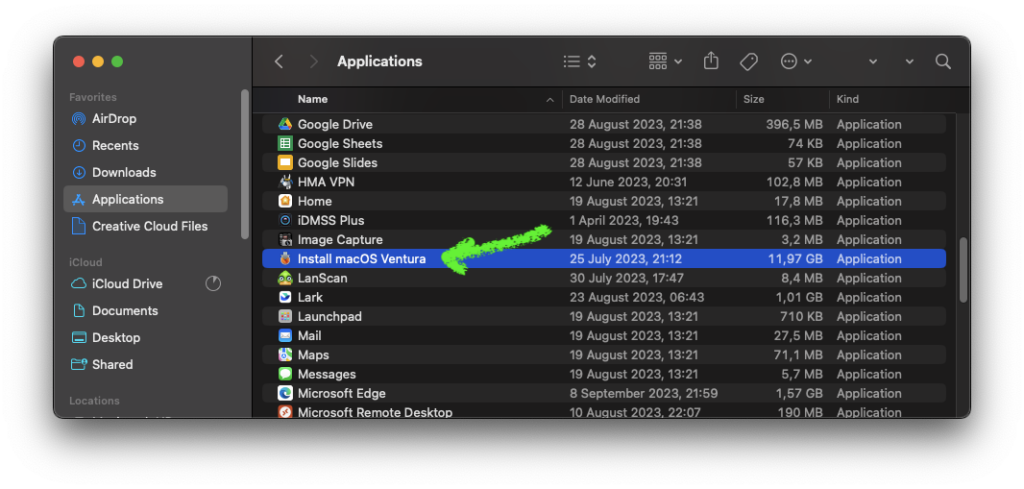1024x489 pixels.
Task: Click the Microsoft Remote Desktop app icon
Action: tap(285, 412)
